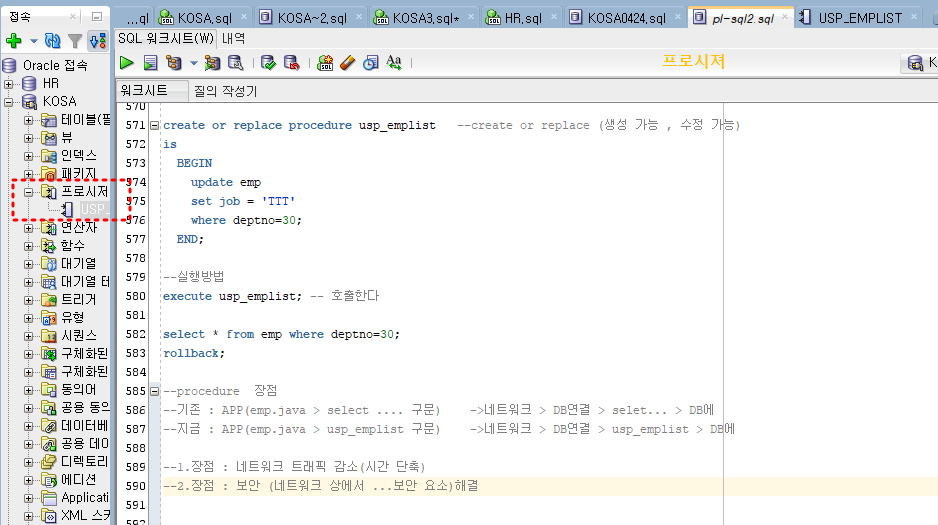
Task: Commit changes with the database checkmark icon
Action: (269, 63)
